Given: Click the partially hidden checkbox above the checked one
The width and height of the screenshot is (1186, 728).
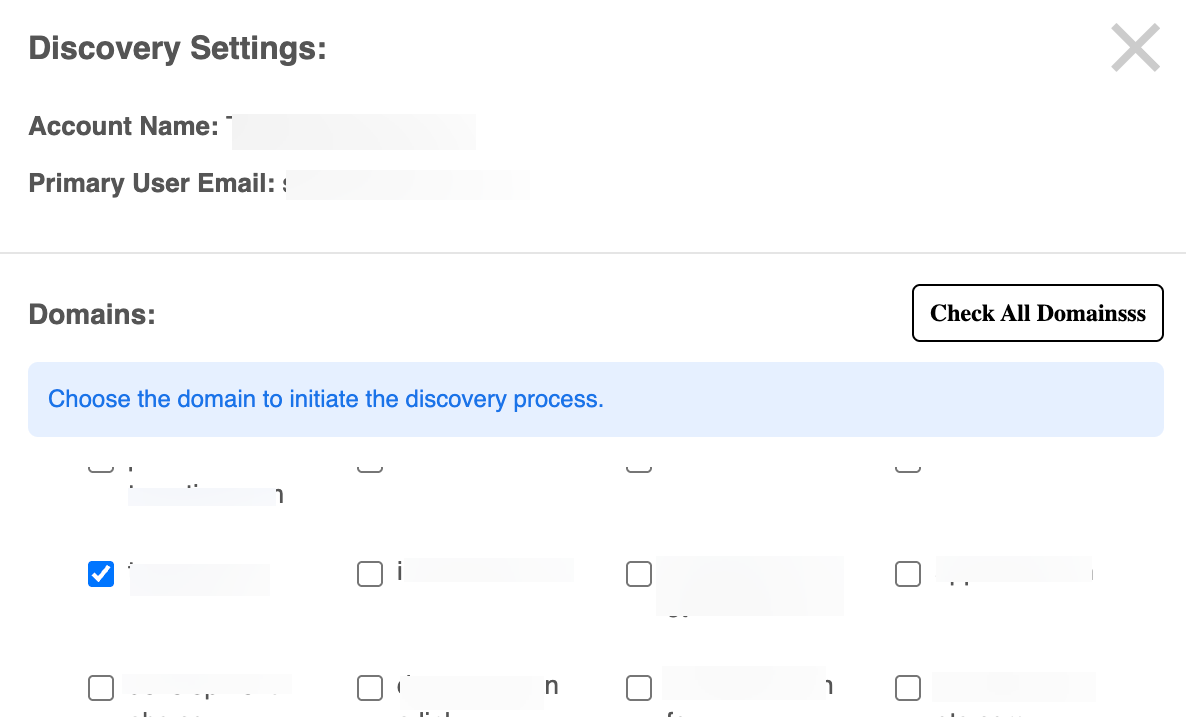Looking at the screenshot, I should tap(101, 467).
